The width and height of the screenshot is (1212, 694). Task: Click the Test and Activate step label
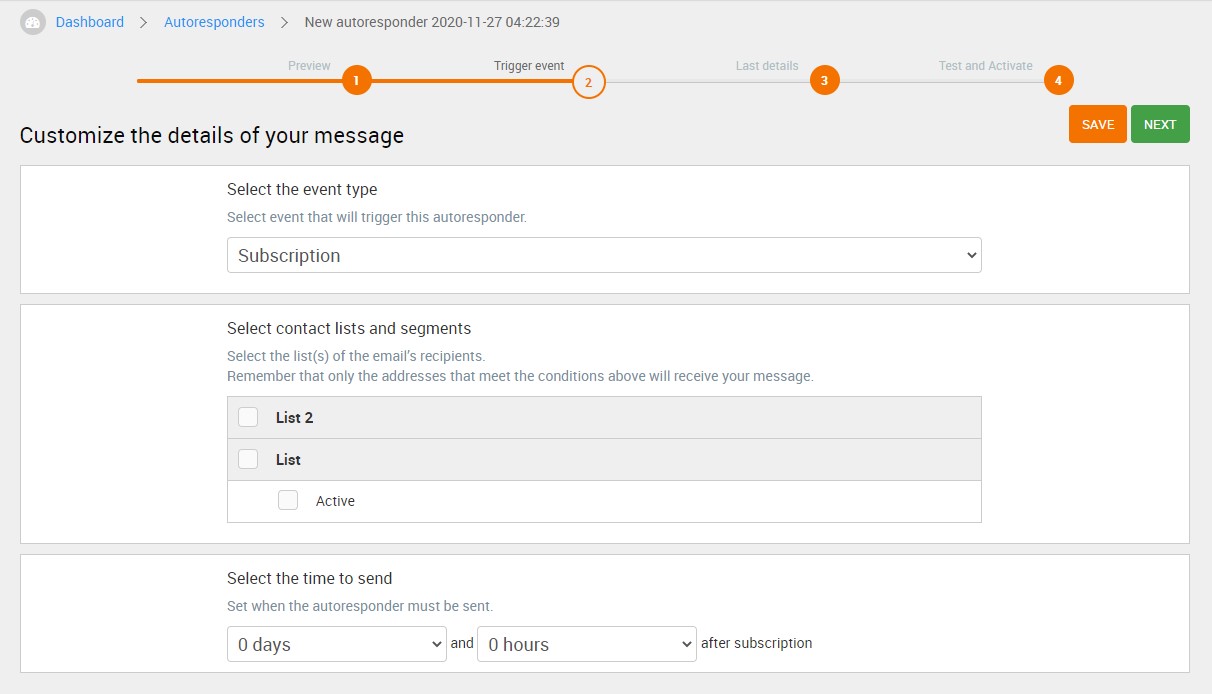[986, 66]
